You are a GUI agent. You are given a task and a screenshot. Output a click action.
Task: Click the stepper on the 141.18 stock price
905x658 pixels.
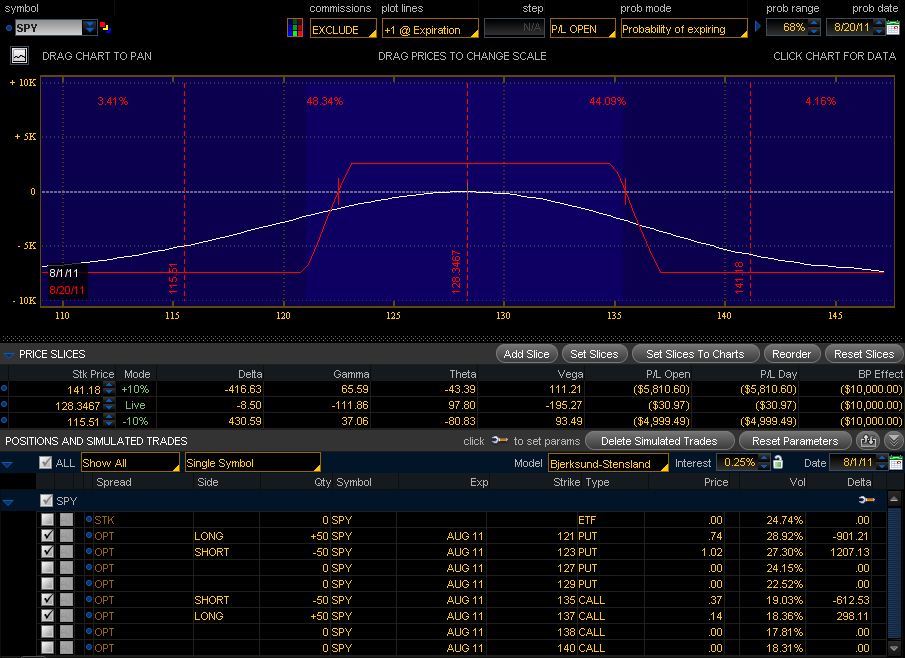tap(109, 389)
